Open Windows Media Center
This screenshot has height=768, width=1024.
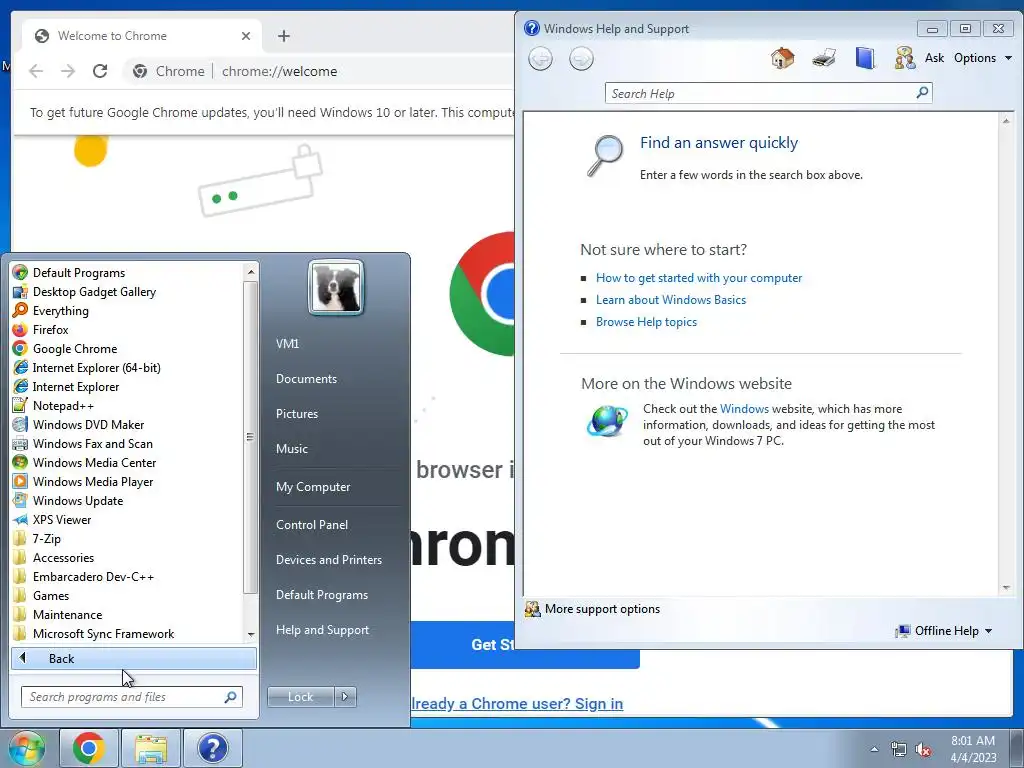(x=94, y=462)
